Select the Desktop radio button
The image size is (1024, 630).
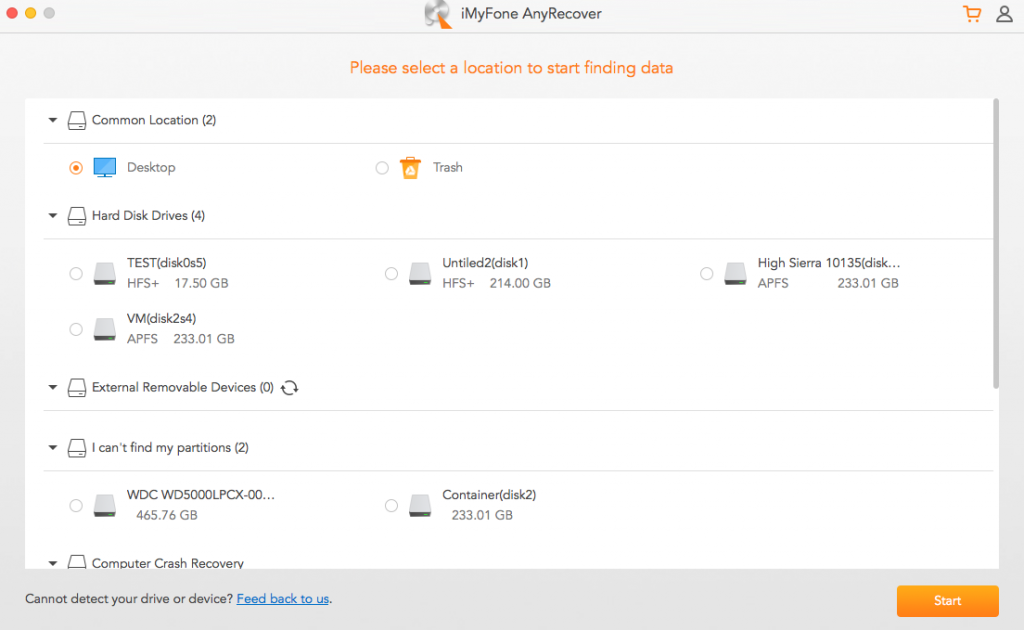pos(76,168)
